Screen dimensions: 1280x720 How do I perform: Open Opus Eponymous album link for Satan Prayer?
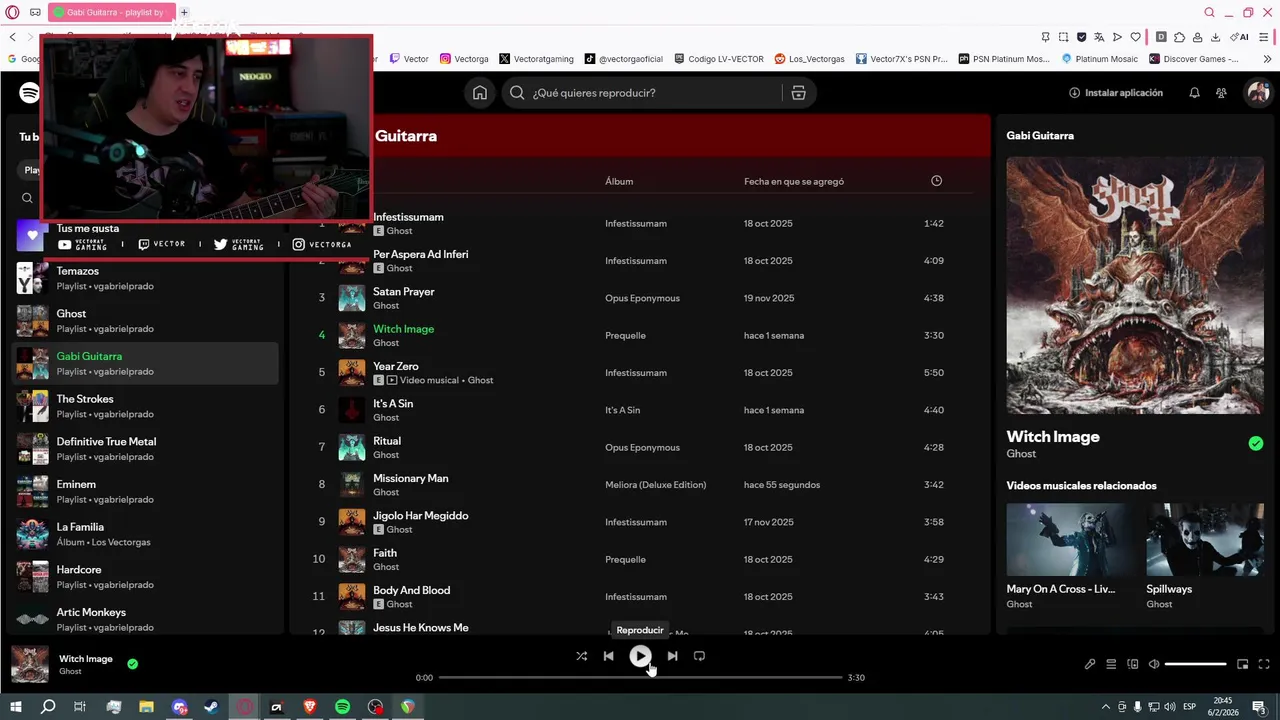click(642, 298)
